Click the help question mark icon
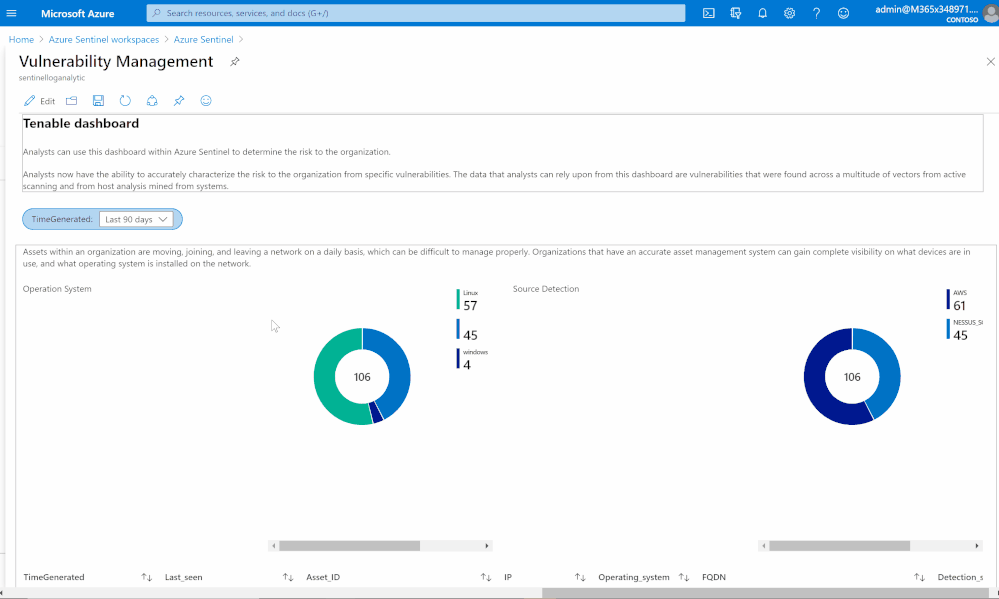Viewport: 999px width, 599px height. pos(816,13)
